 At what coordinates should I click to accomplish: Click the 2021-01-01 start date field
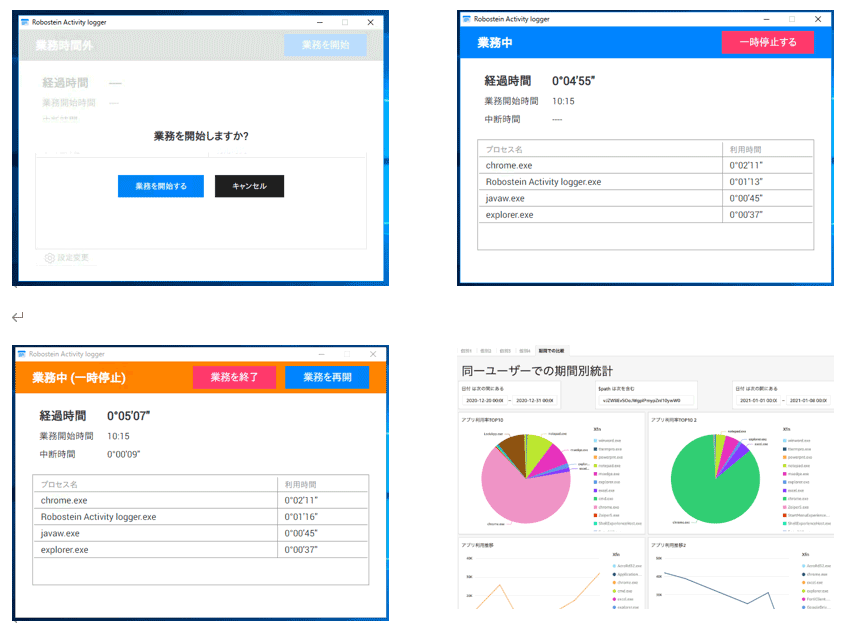(758, 401)
